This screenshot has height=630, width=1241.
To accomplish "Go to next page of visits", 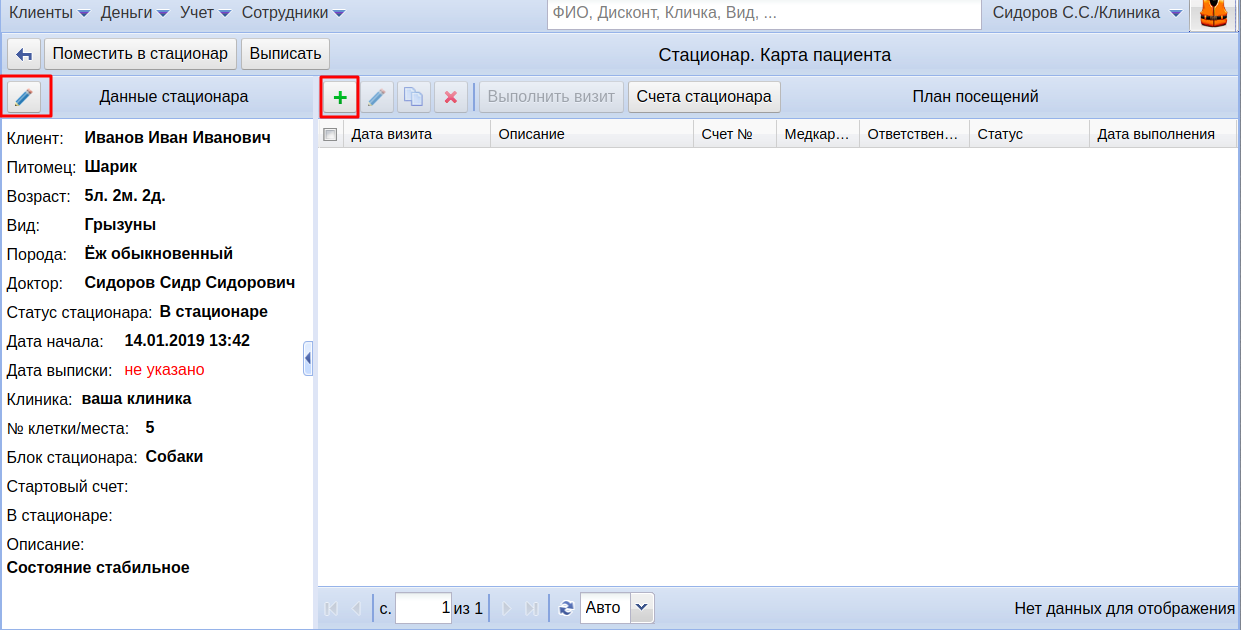I will click(506, 608).
